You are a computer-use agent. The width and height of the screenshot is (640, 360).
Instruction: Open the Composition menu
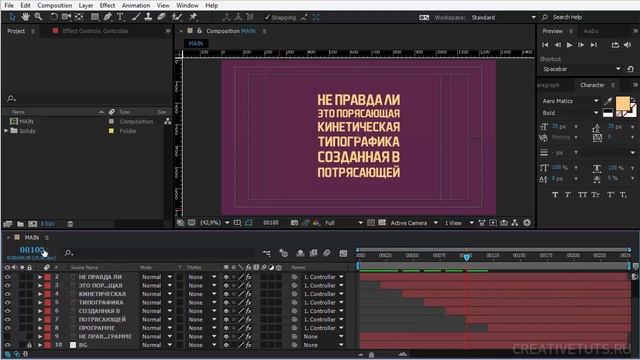point(55,5)
